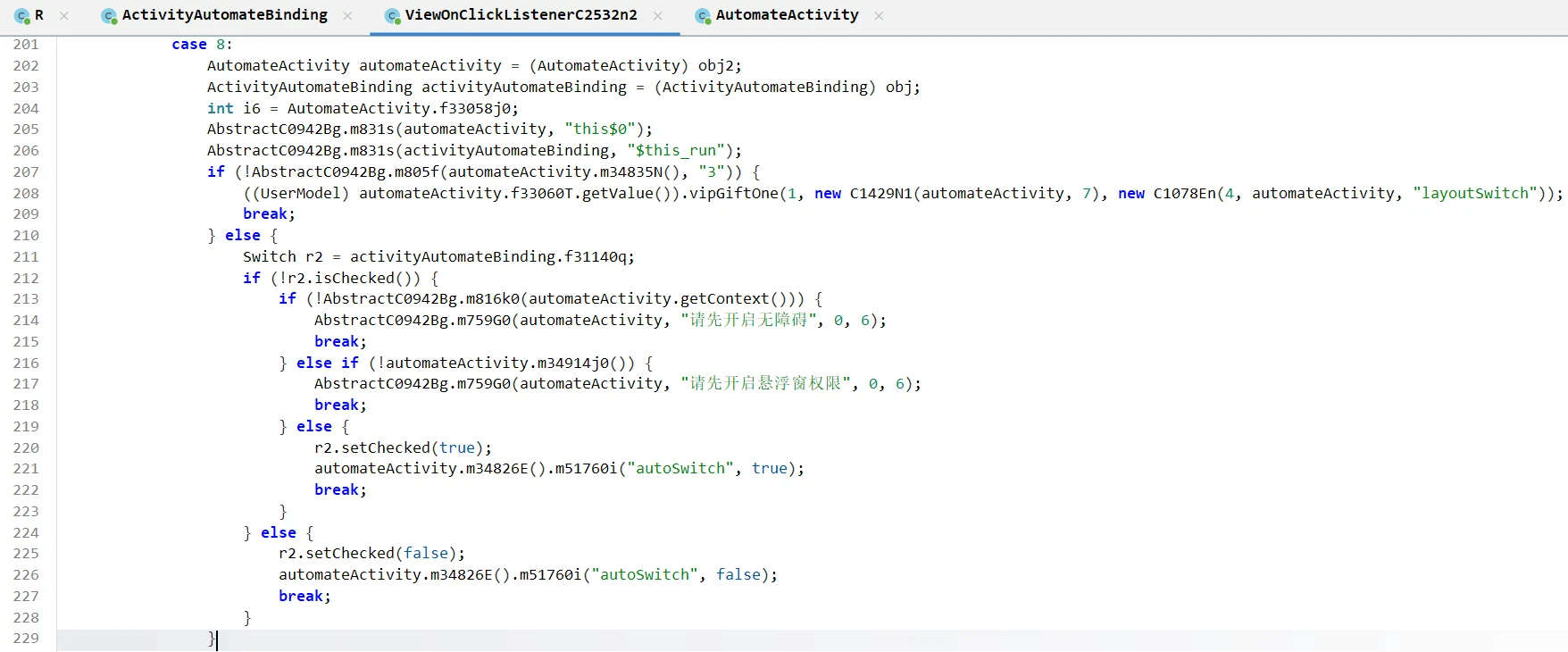Click the isChecked method call
This screenshot has height=652, width=1568.
tap(354, 278)
